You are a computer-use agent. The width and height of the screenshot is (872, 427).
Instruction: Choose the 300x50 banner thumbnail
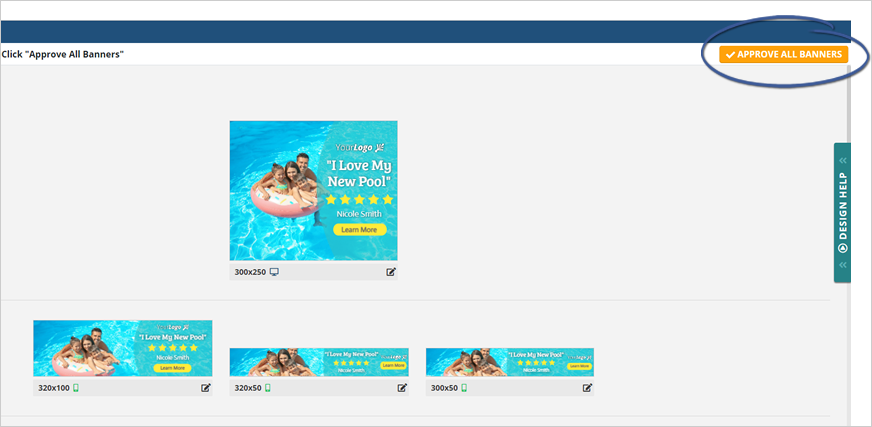click(x=509, y=362)
